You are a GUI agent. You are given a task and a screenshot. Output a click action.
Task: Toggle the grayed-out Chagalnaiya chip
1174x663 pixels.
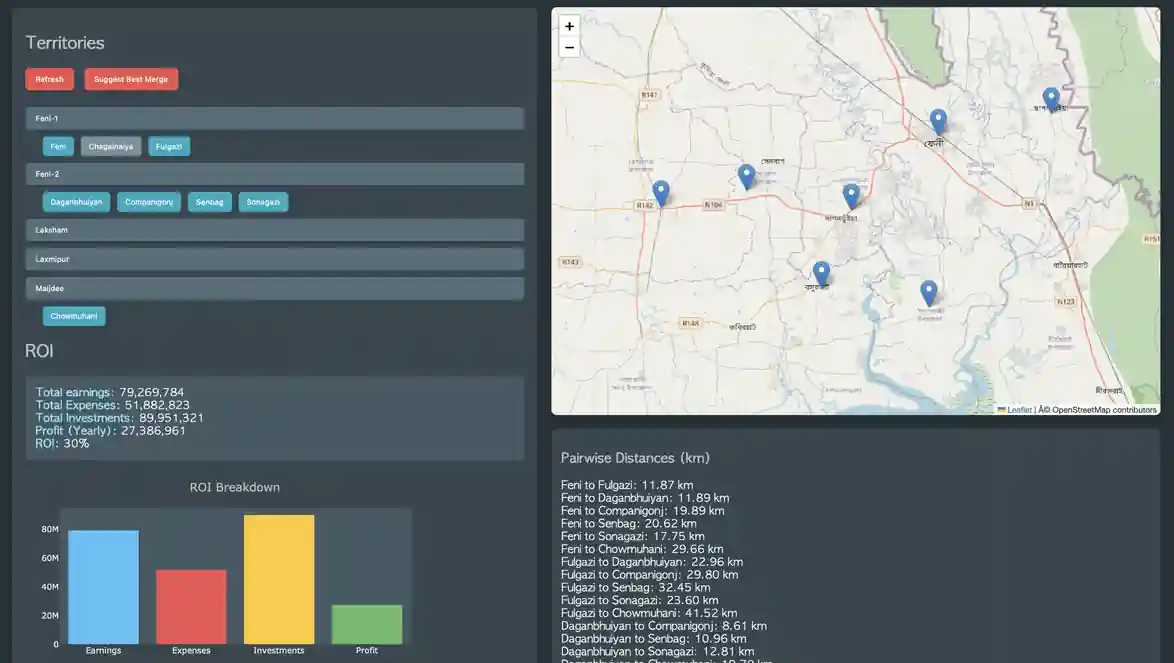(x=111, y=147)
